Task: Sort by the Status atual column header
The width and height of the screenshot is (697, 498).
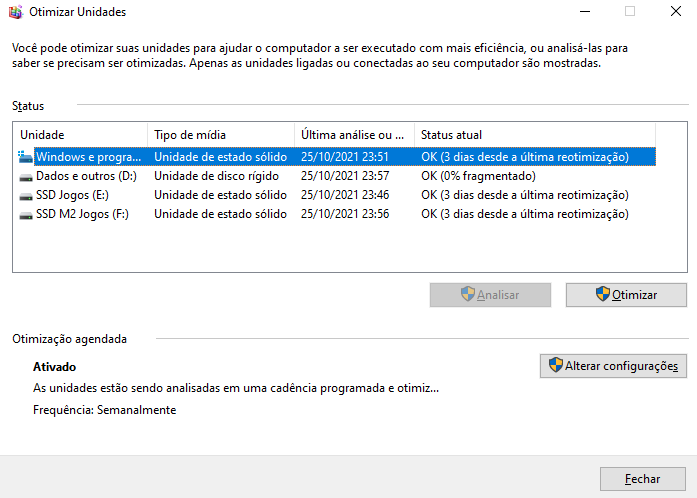Action: coord(535,135)
